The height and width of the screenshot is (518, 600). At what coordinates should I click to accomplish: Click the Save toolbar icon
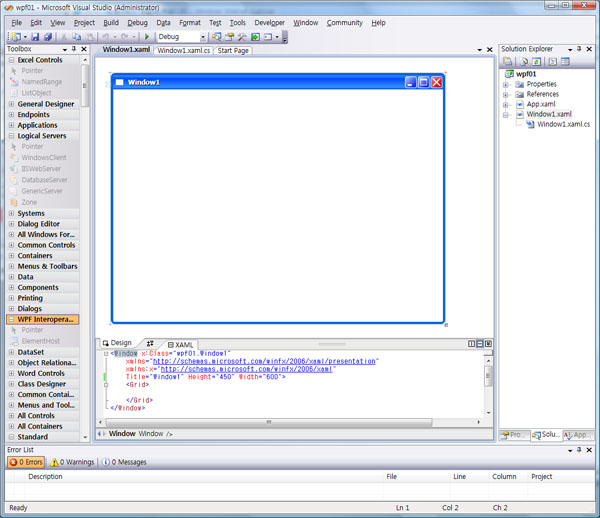35,37
